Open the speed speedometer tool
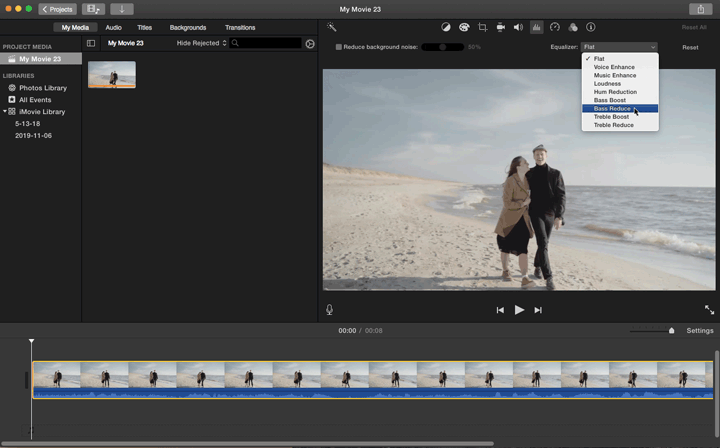This screenshot has width=720, height=448. pos(555,28)
